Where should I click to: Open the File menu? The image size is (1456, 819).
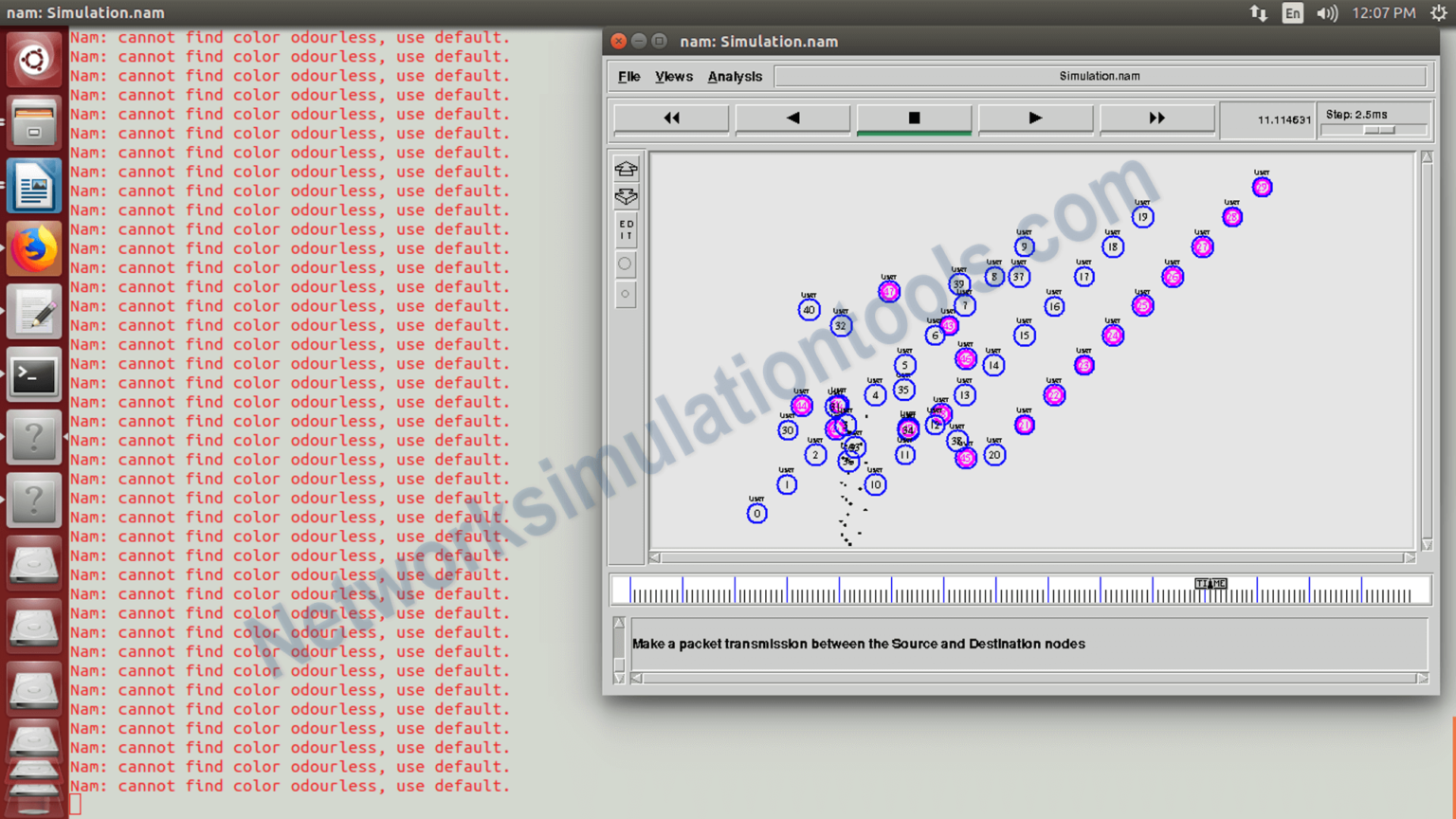[628, 76]
